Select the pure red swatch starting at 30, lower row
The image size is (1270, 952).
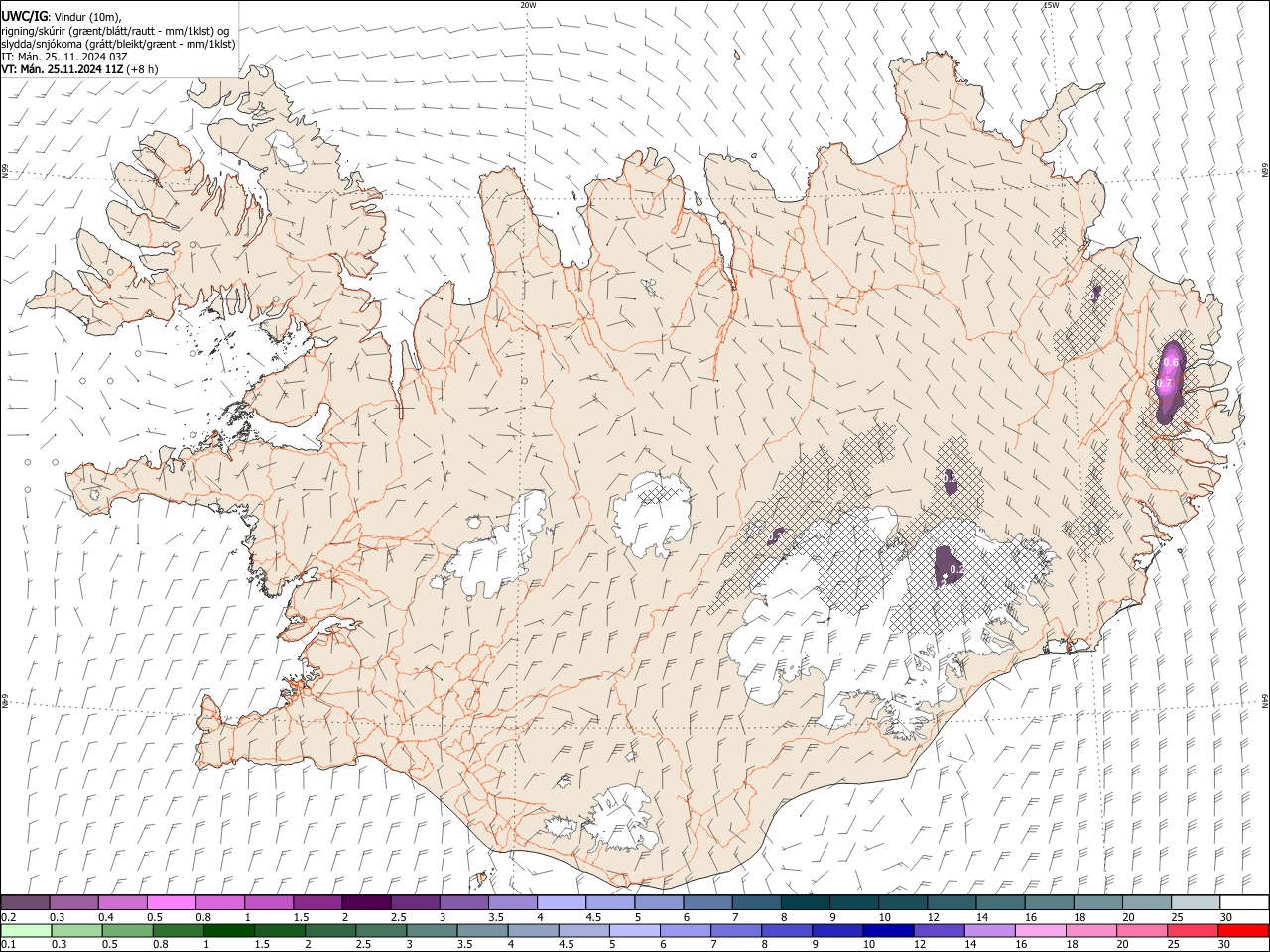(1242, 930)
